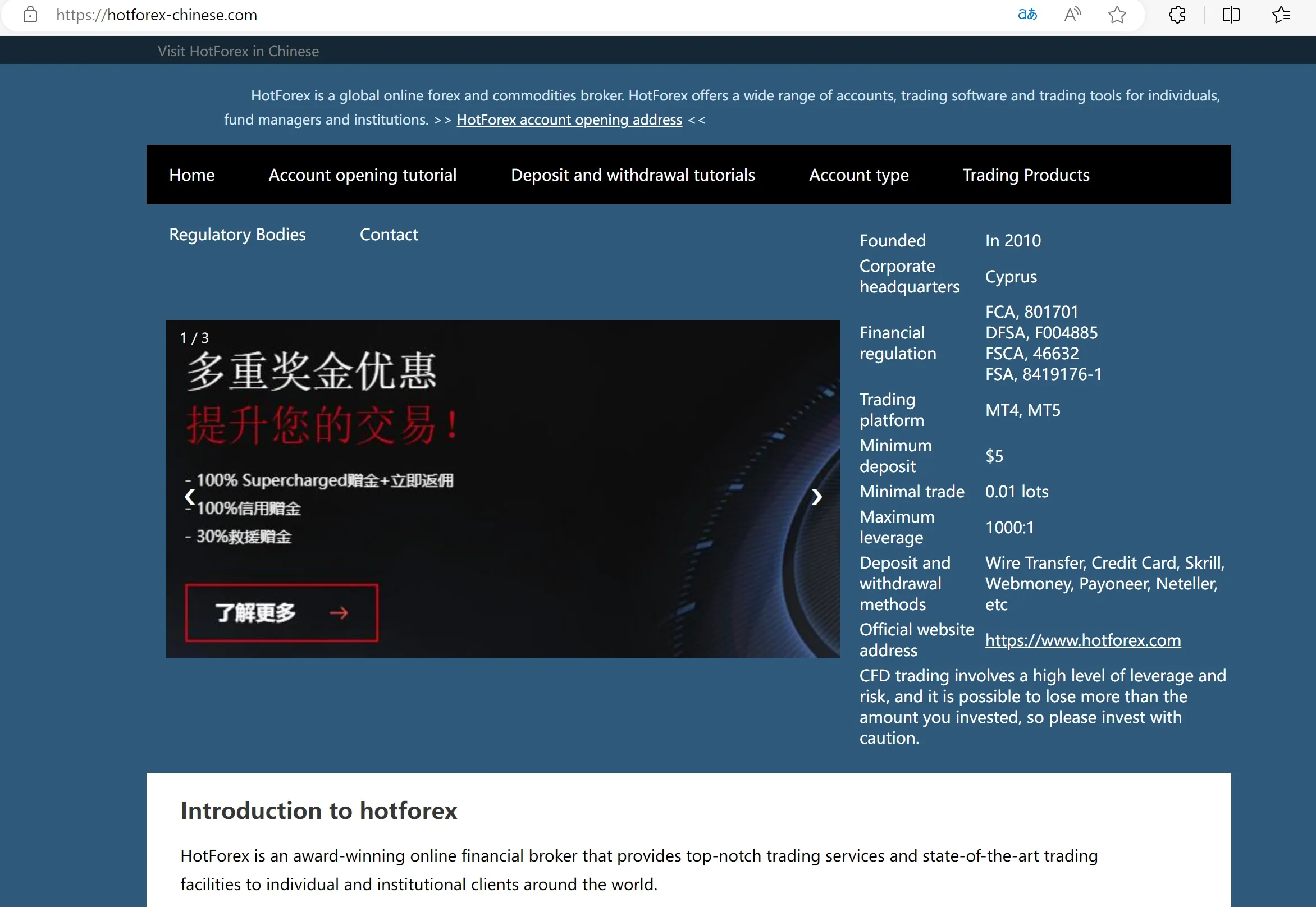Viewport: 1316px width, 907px height.
Task: Open the Home menu item
Action: tap(191, 175)
